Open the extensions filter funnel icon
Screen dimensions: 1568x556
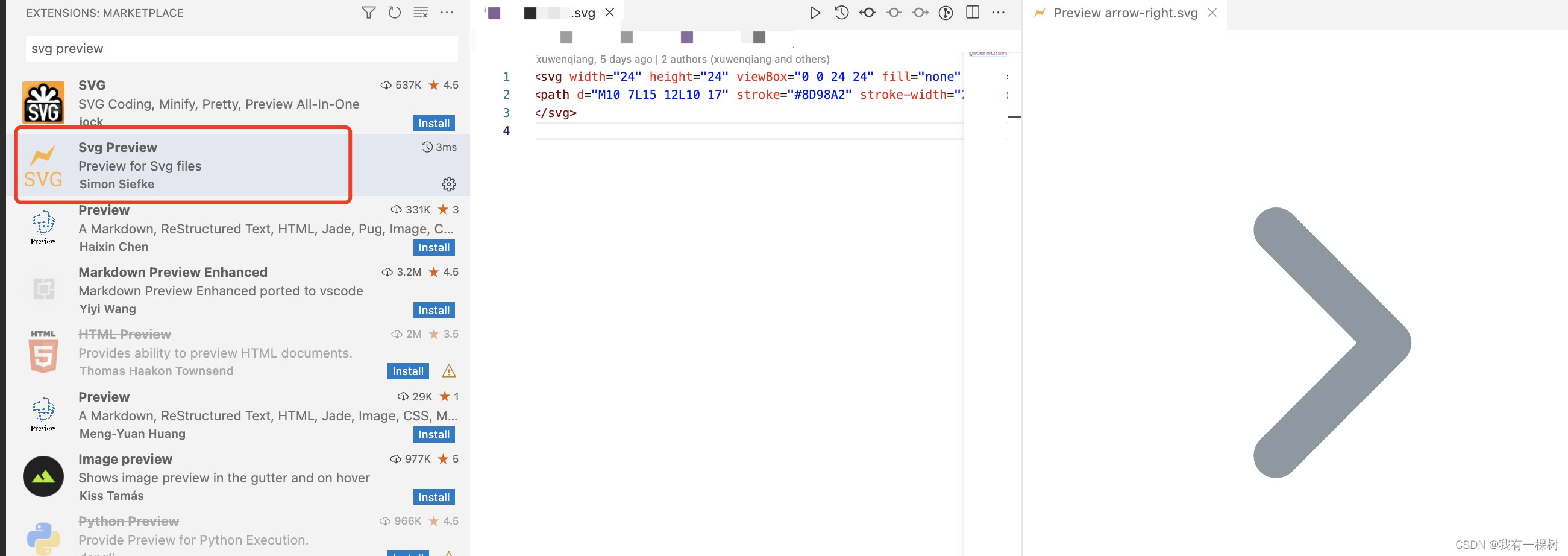368,13
